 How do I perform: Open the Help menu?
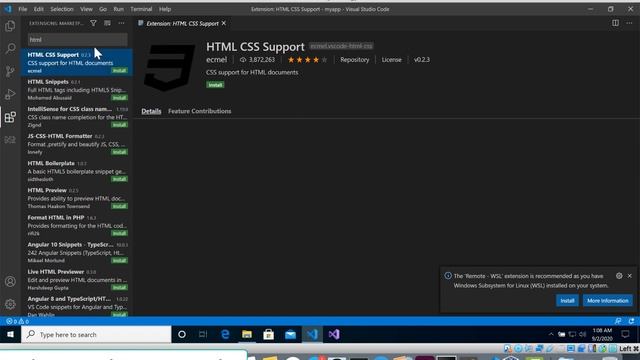165,9
